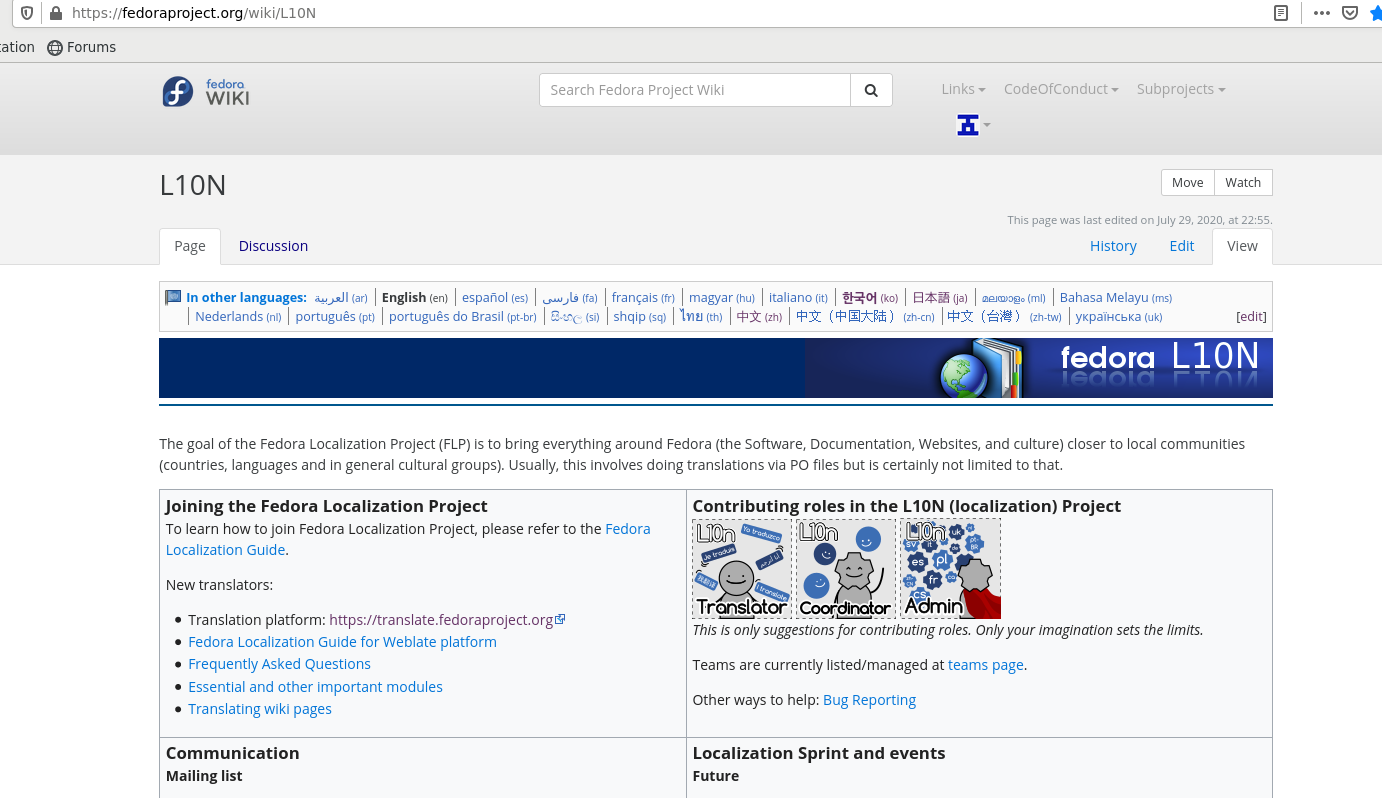The width and height of the screenshot is (1382, 798).
Task: Switch to the Page tab
Action: click(x=190, y=246)
